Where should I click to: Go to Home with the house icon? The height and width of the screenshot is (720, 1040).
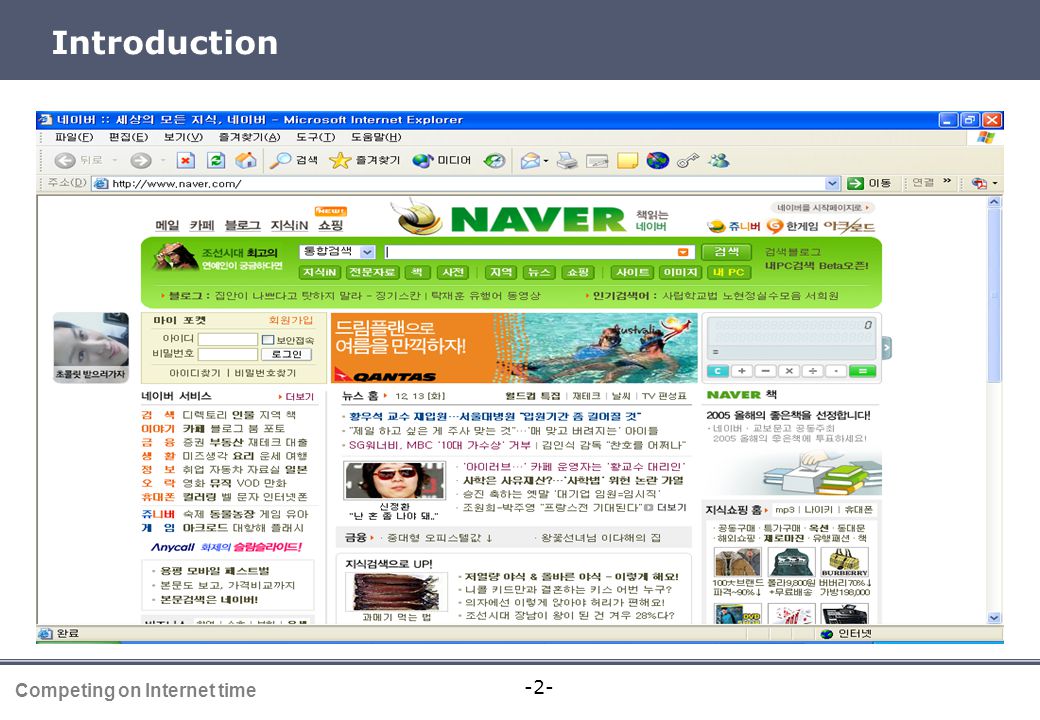tap(245, 160)
